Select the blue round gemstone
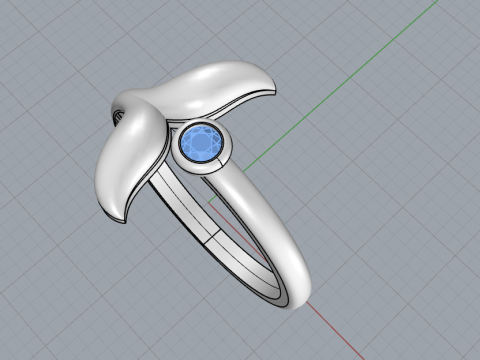The width and height of the screenshot is (480, 360). pos(201,143)
